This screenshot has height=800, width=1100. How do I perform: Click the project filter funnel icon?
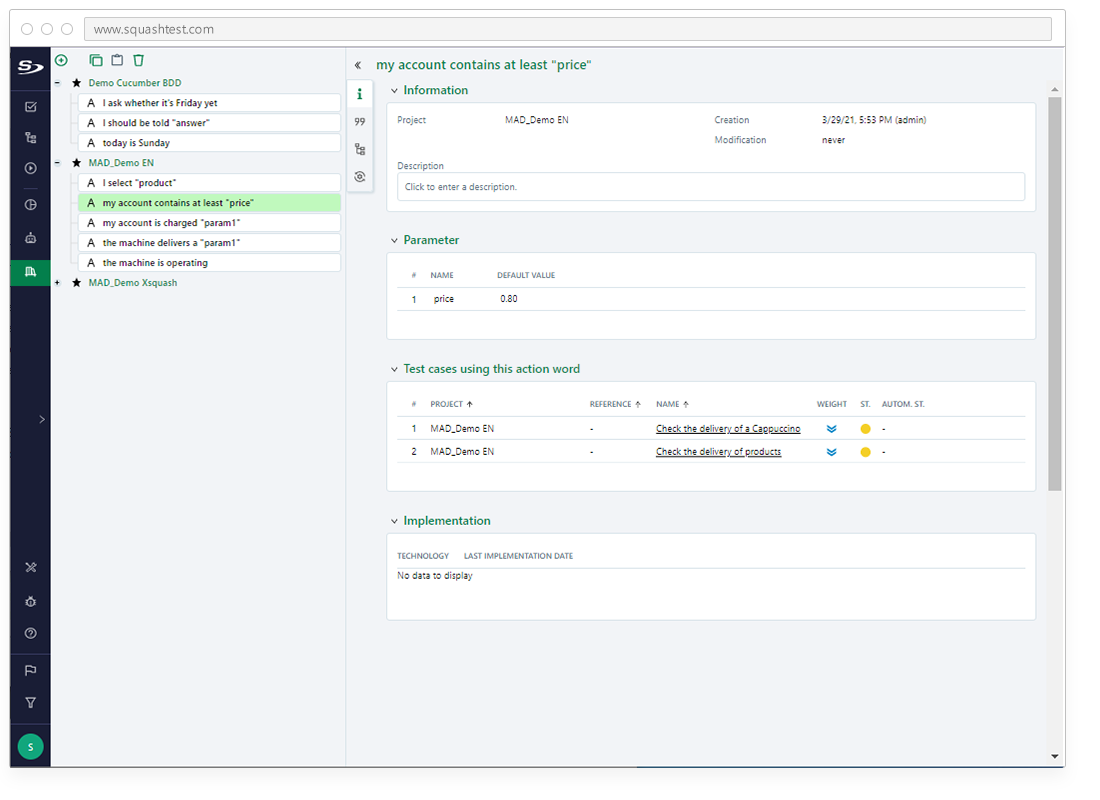pyautogui.click(x=31, y=702)
